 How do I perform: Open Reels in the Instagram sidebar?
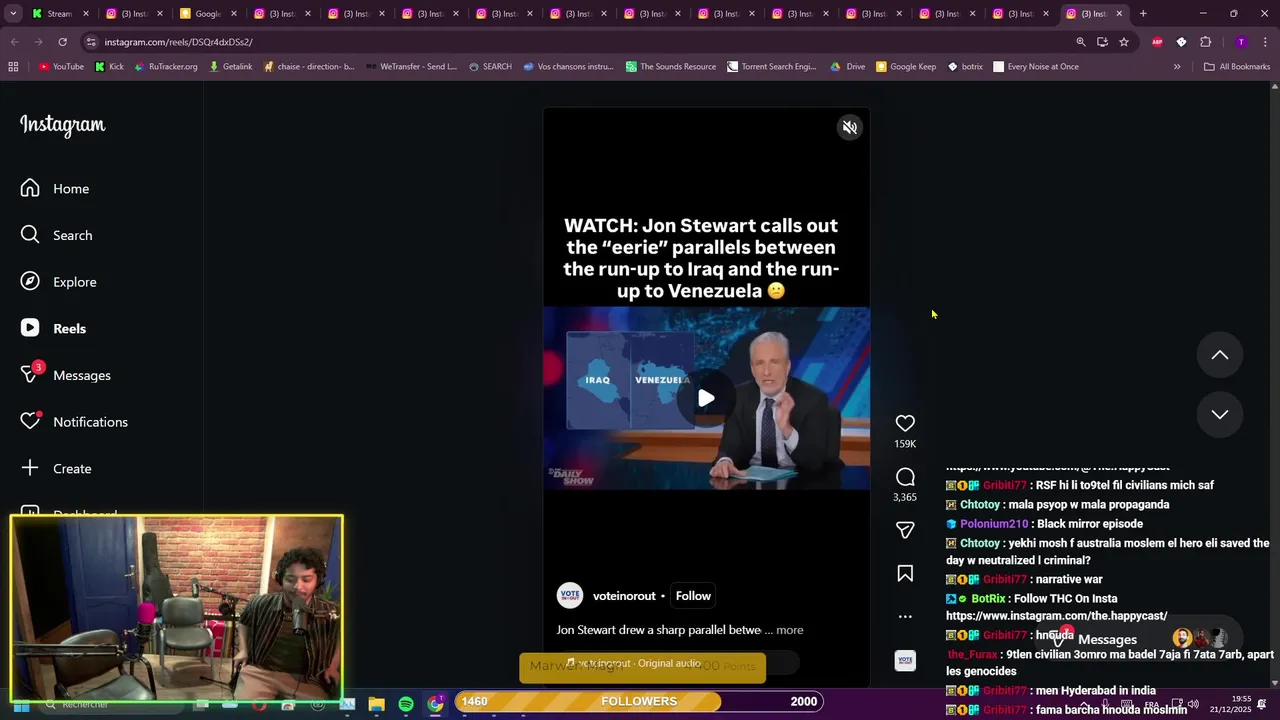[69, 329]
